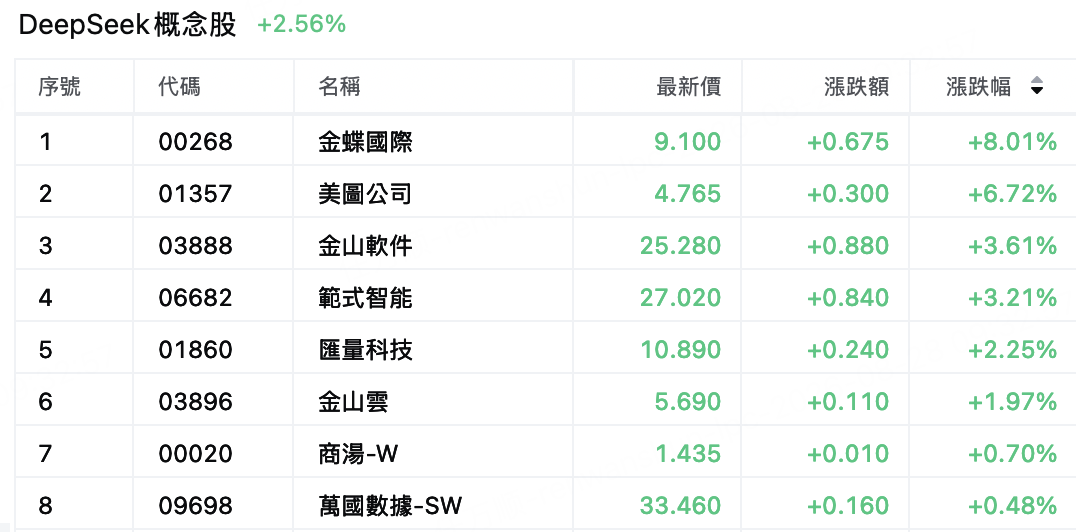Screen dimensions: 1076x532
Task: Click the 序號 column header
Action: click(60, 86)
